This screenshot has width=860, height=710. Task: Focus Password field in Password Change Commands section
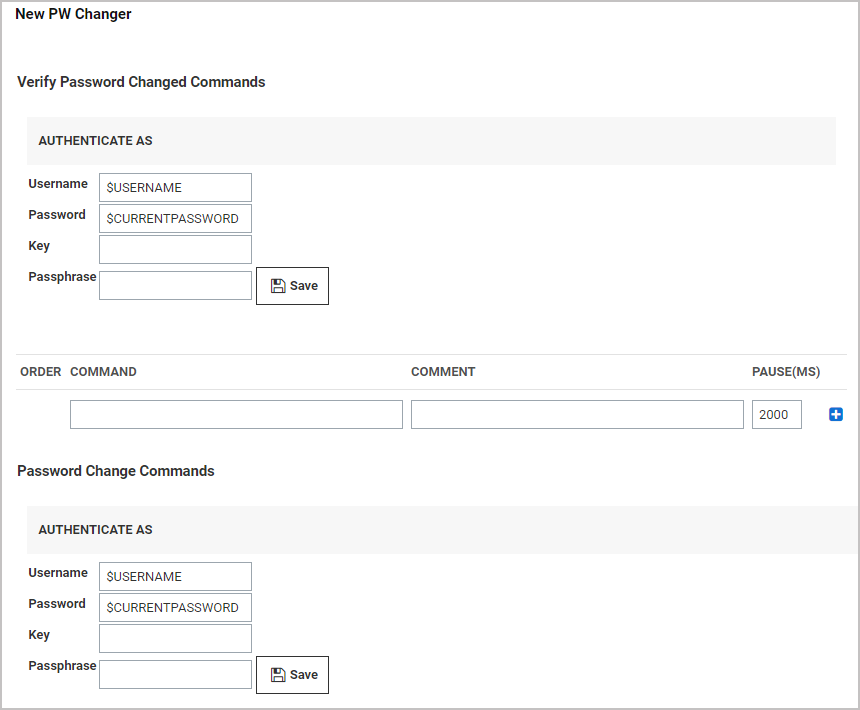175,607
